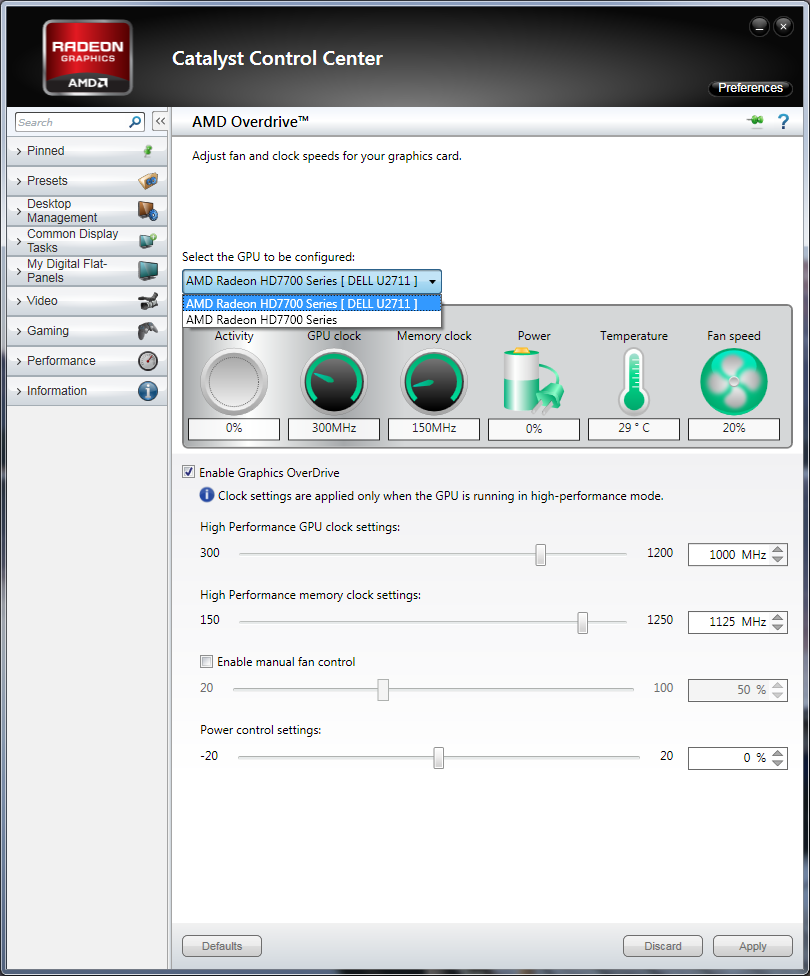The width and height of the screenshot is (810, 976).
Task: Expand the Video section
Action: click(x=87, y=301)
